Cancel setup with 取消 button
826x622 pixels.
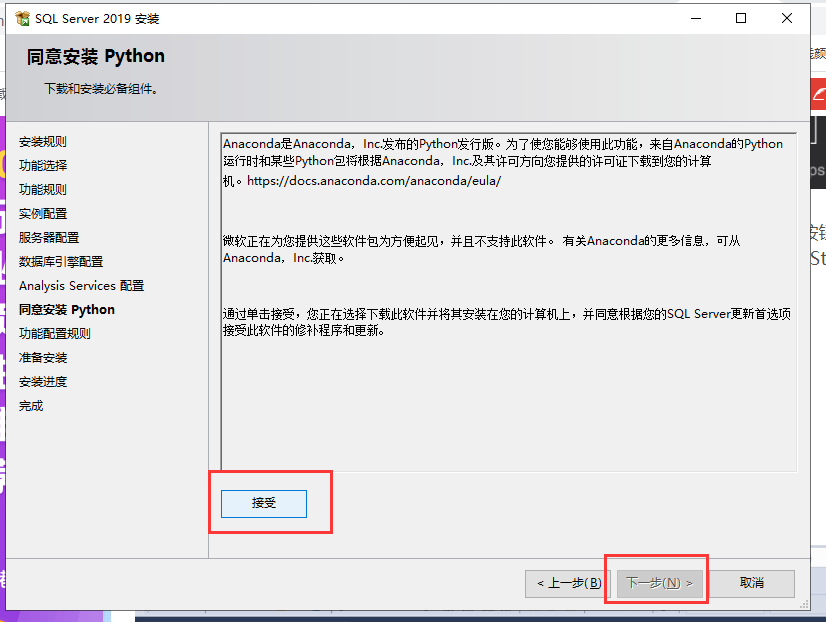pos(752,583)
